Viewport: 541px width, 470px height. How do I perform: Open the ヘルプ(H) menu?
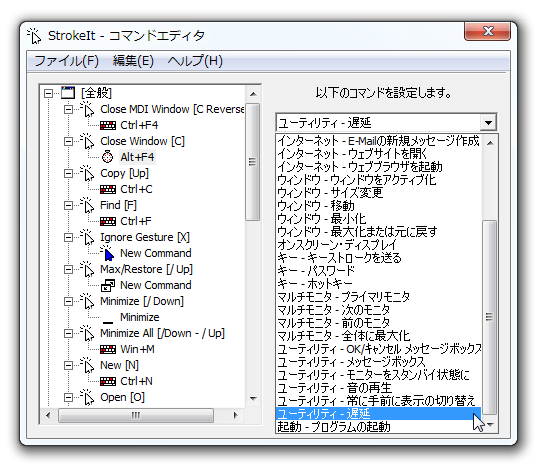[195, 61]
